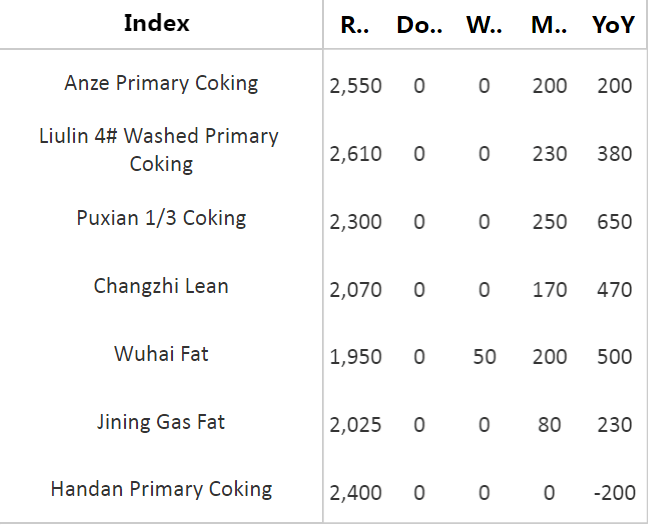
Task: Click Anze price value 2,550
Action: click(355, 86)
